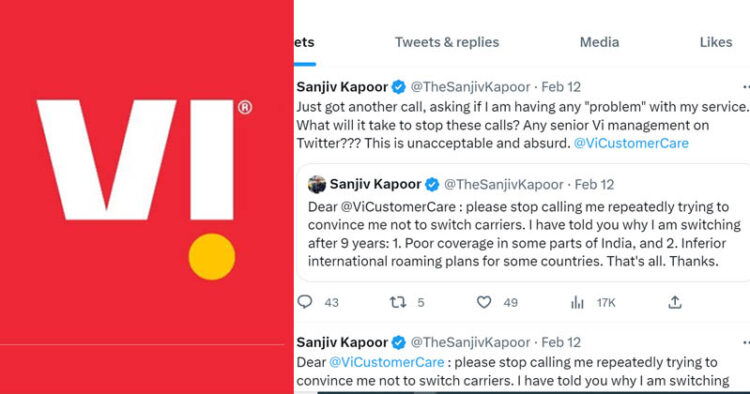Viewport: 750px width, 394px height.
Task: Share the tweet using the upload icon
Action: (675, 302)
